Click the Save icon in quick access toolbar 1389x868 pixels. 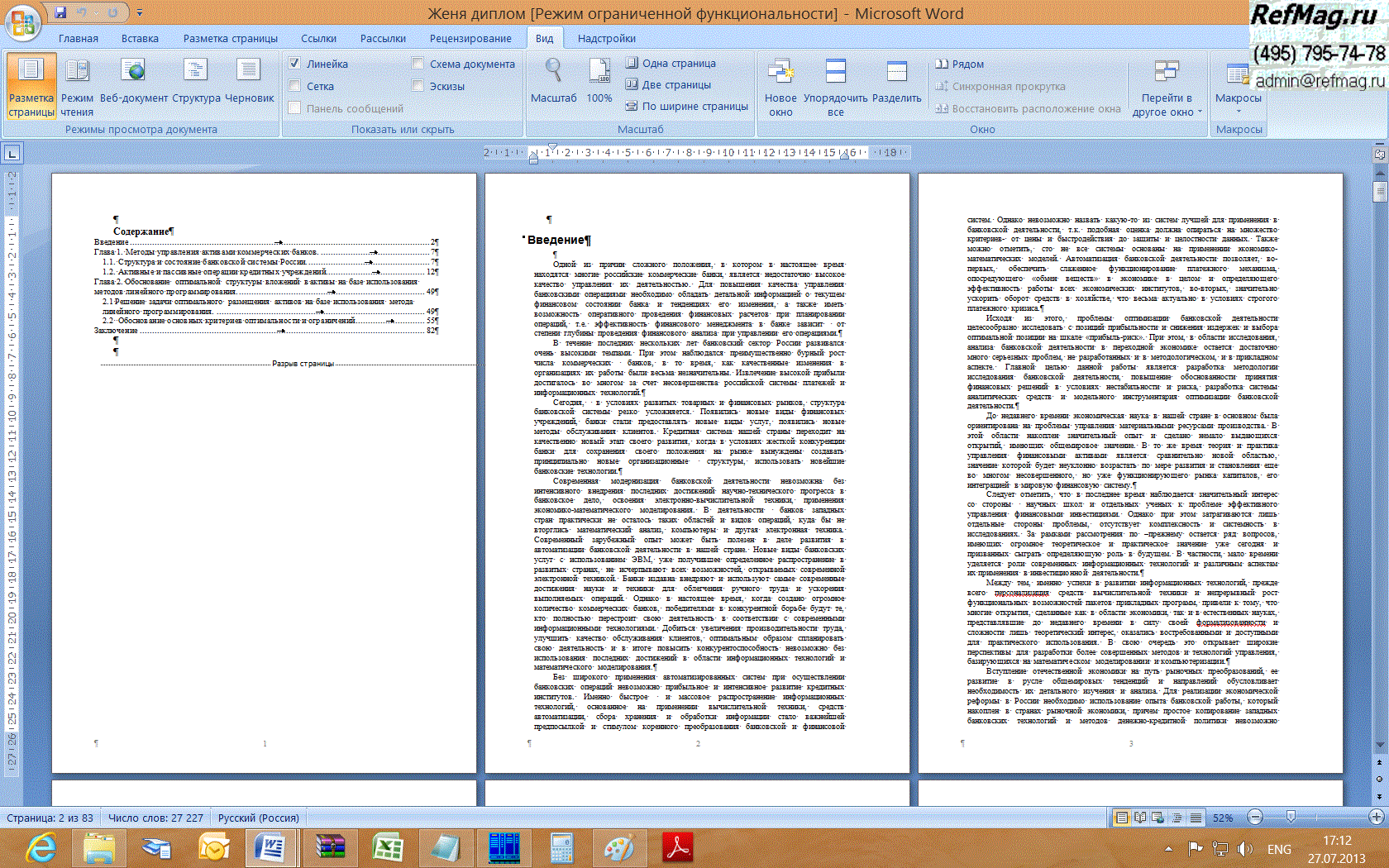60,12
